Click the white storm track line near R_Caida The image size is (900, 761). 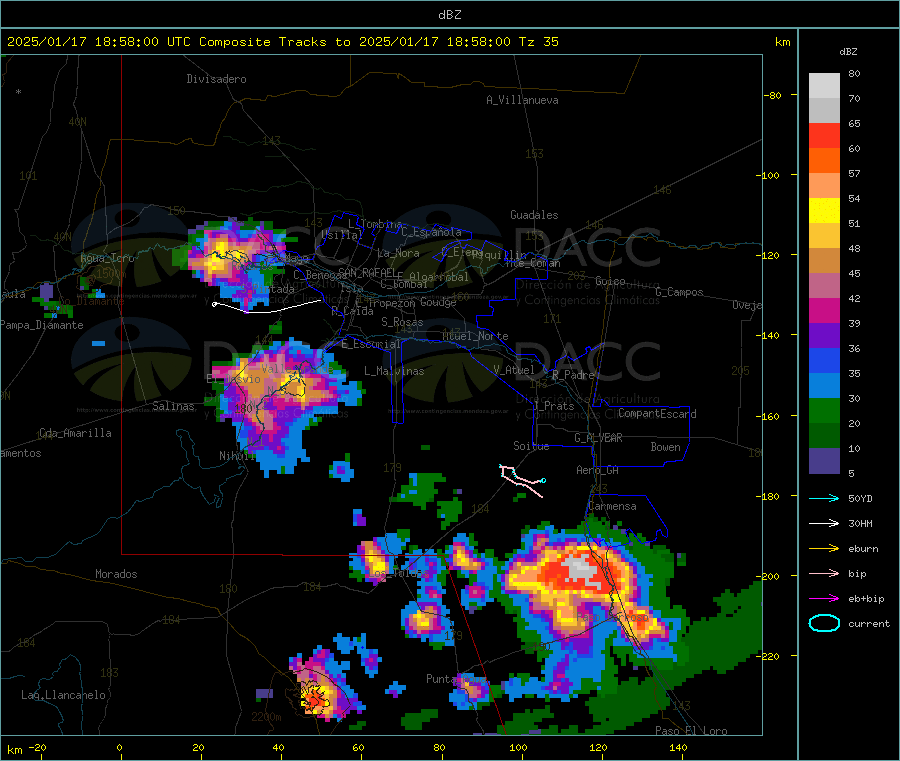(267, 306)
